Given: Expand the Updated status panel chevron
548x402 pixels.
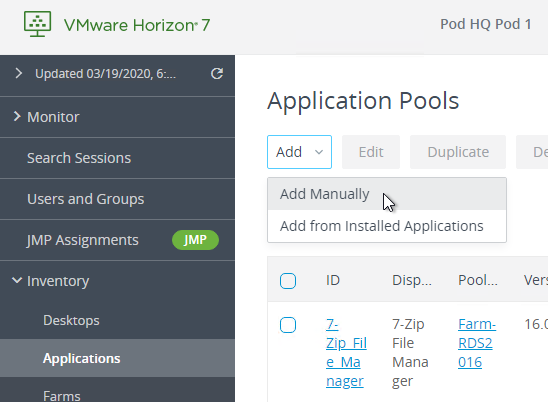Looking at the screenshot, I should pos(19,74).
